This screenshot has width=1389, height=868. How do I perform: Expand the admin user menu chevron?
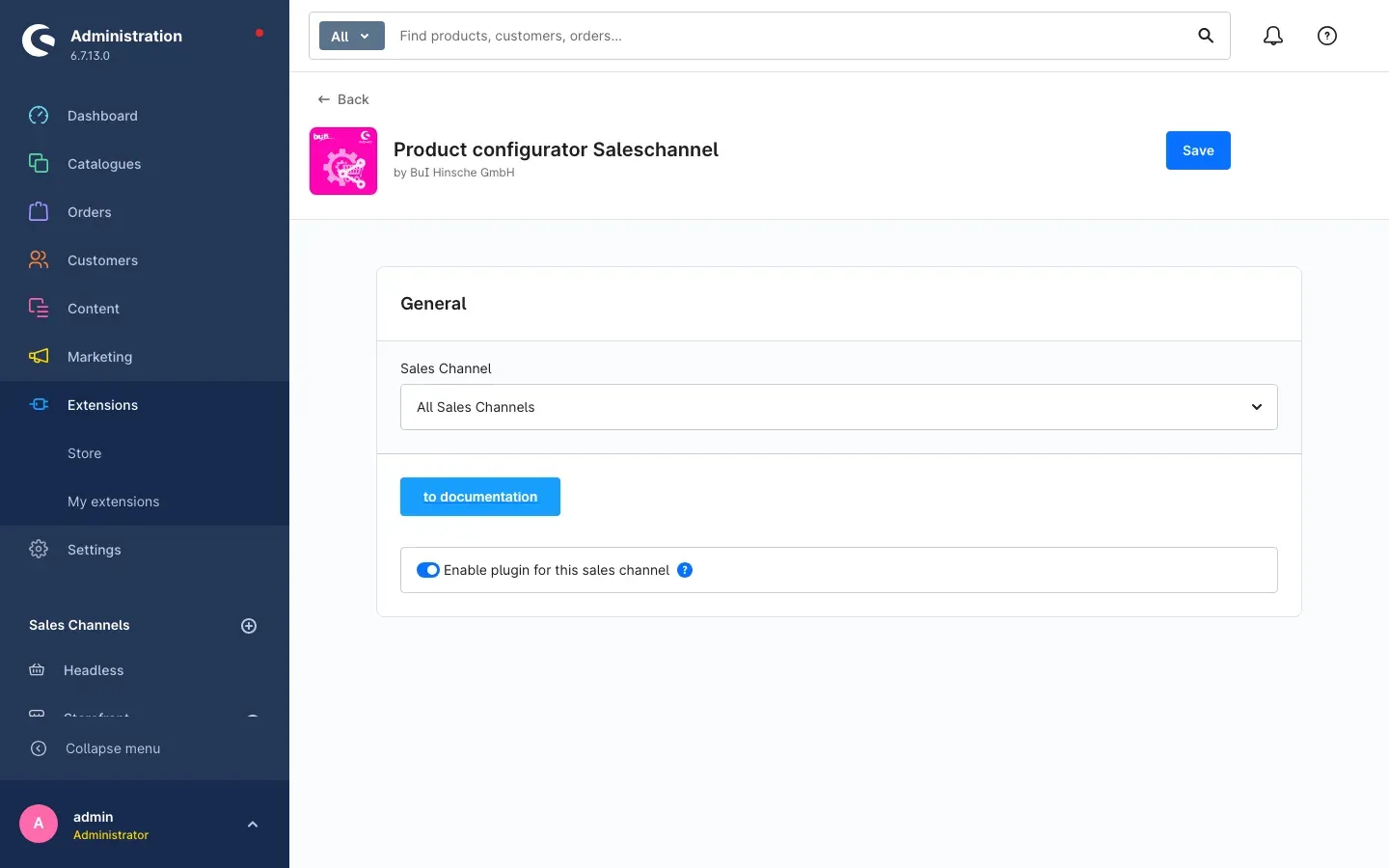click(x=253, y=825)
